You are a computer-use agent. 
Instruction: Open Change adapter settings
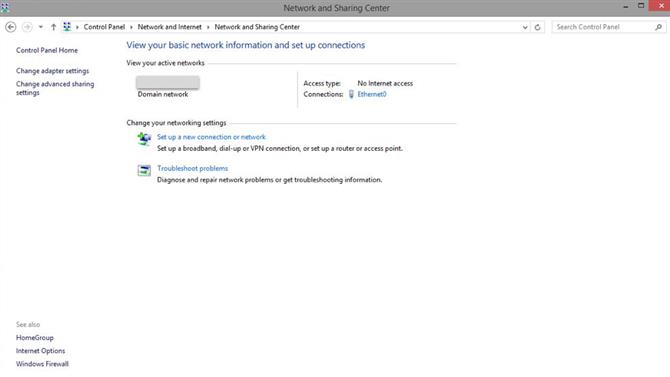[53, 71]
